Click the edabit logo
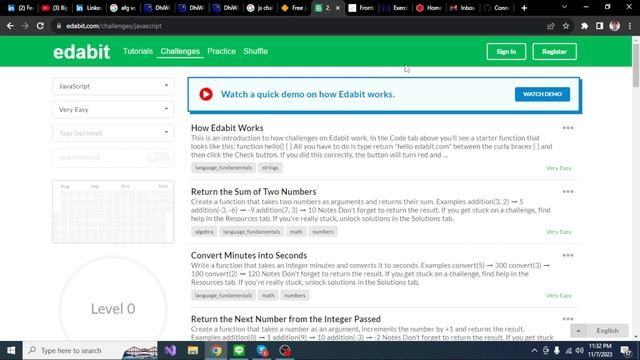Viewport: 640px width, 360px height. click(x=81, y=52)
